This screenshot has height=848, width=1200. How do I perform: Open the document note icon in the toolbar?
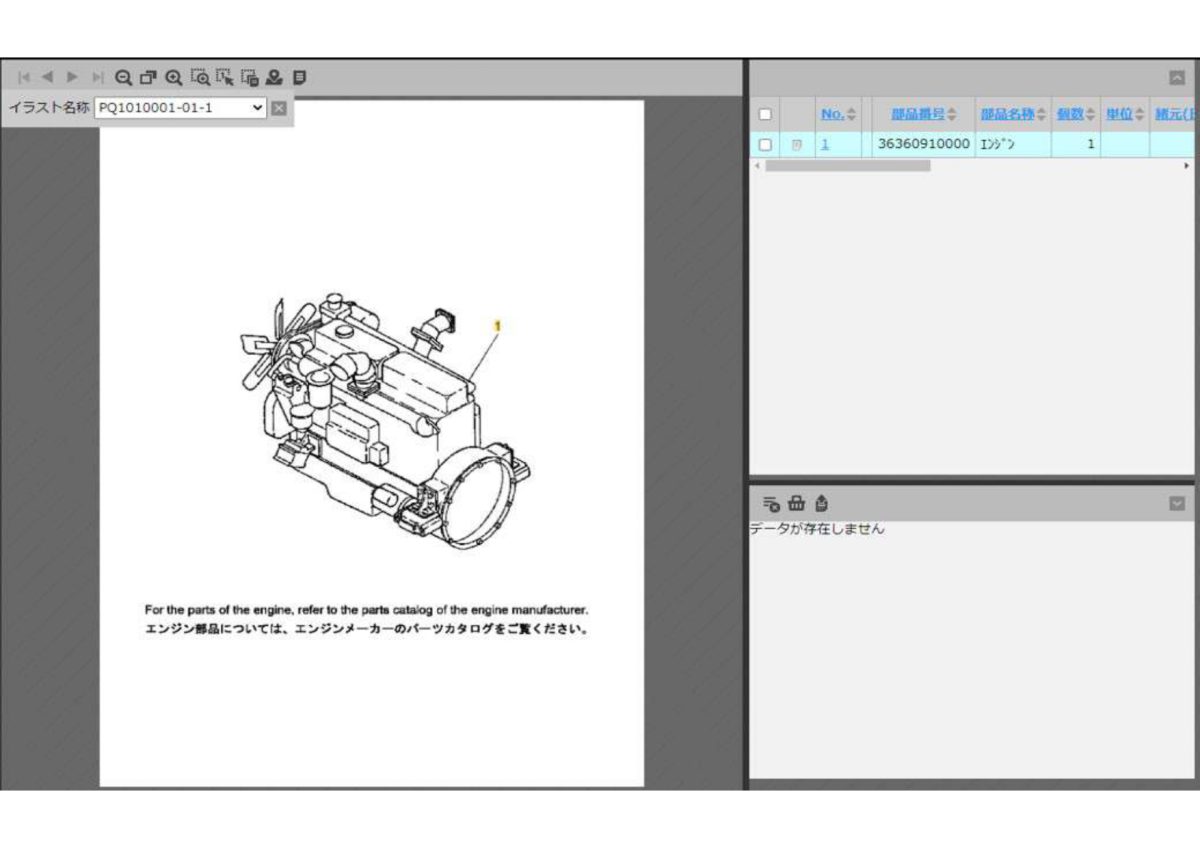(x=299, y=77)
